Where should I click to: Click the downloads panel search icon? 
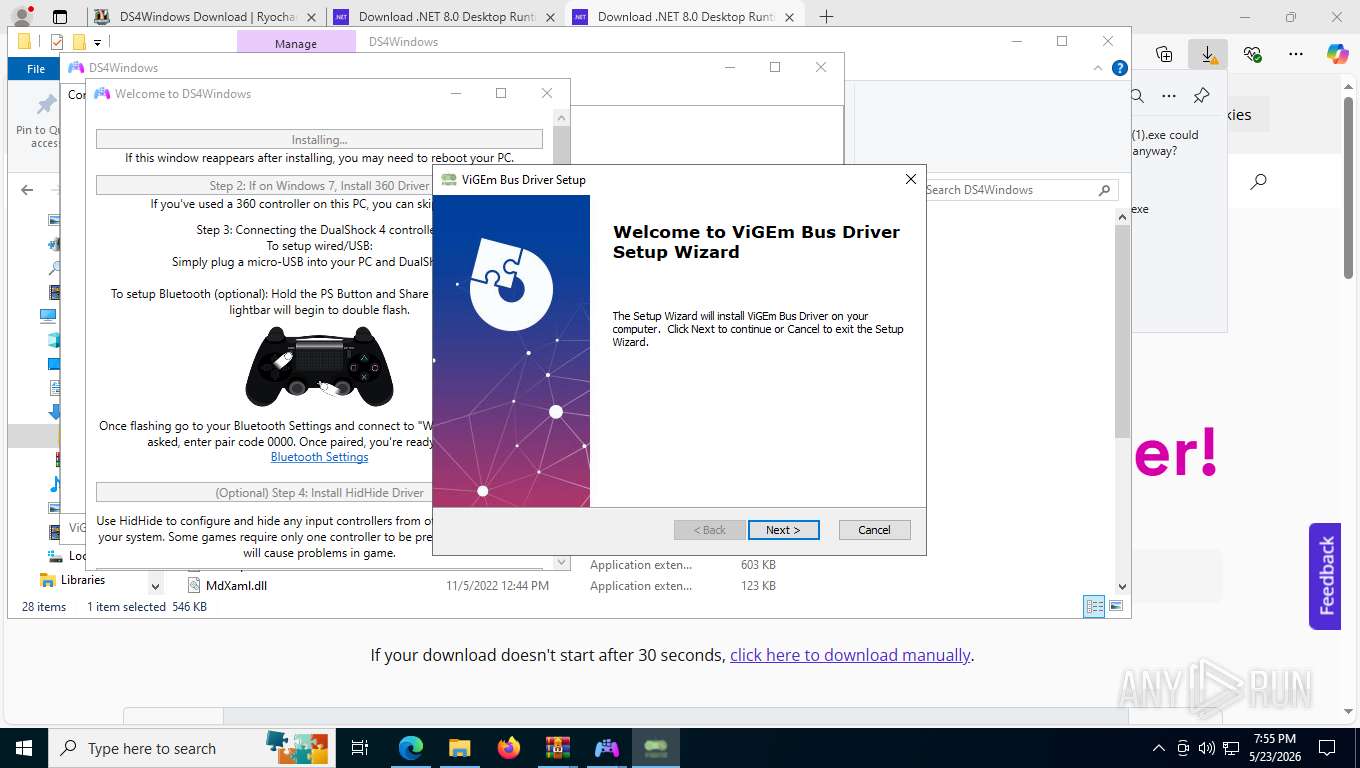point(1137,96)
